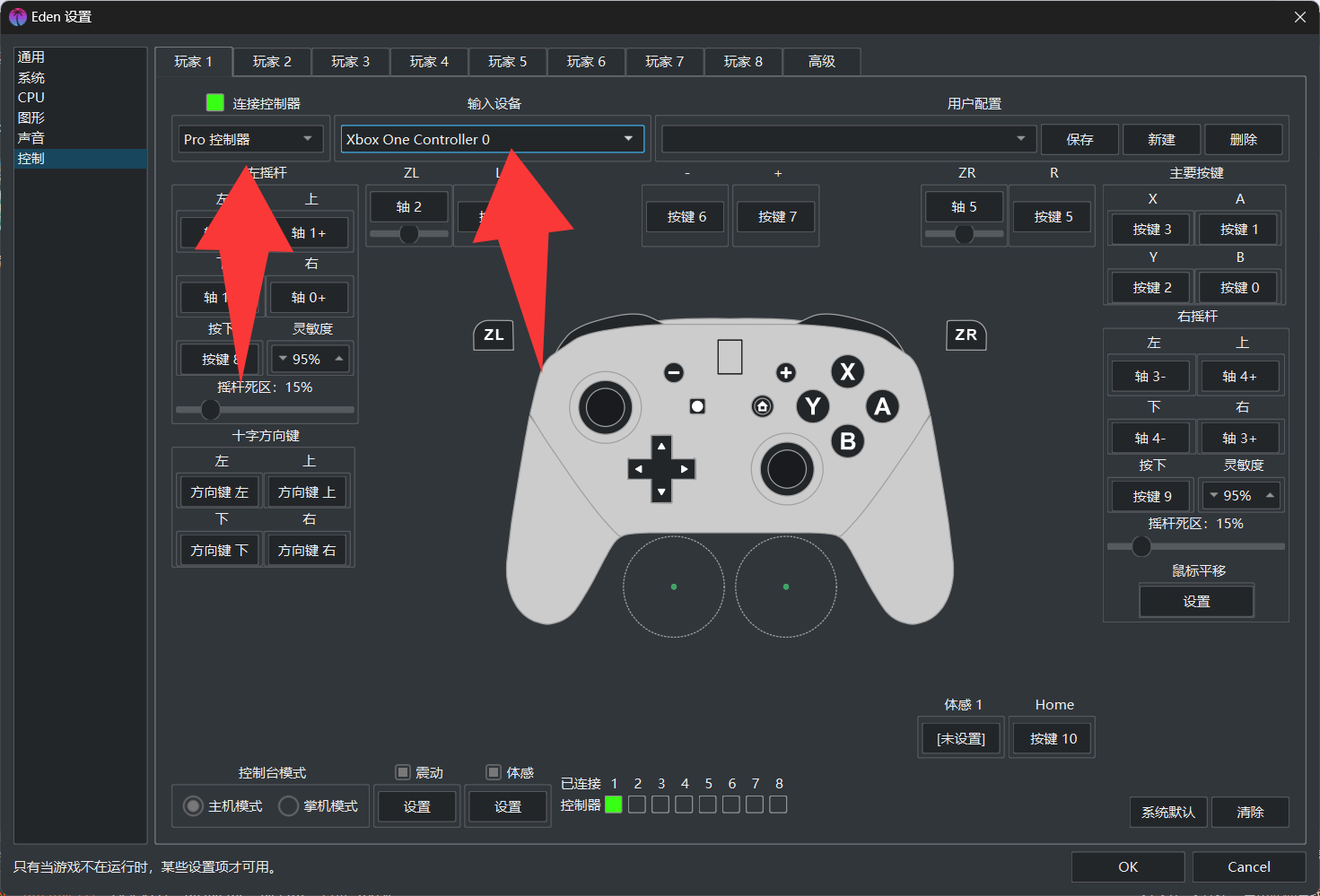Click the capture button on controller image
Image resolution: width=1320 pixels, height=896 pixels.
pyautogui.click(x=697, y=406)
